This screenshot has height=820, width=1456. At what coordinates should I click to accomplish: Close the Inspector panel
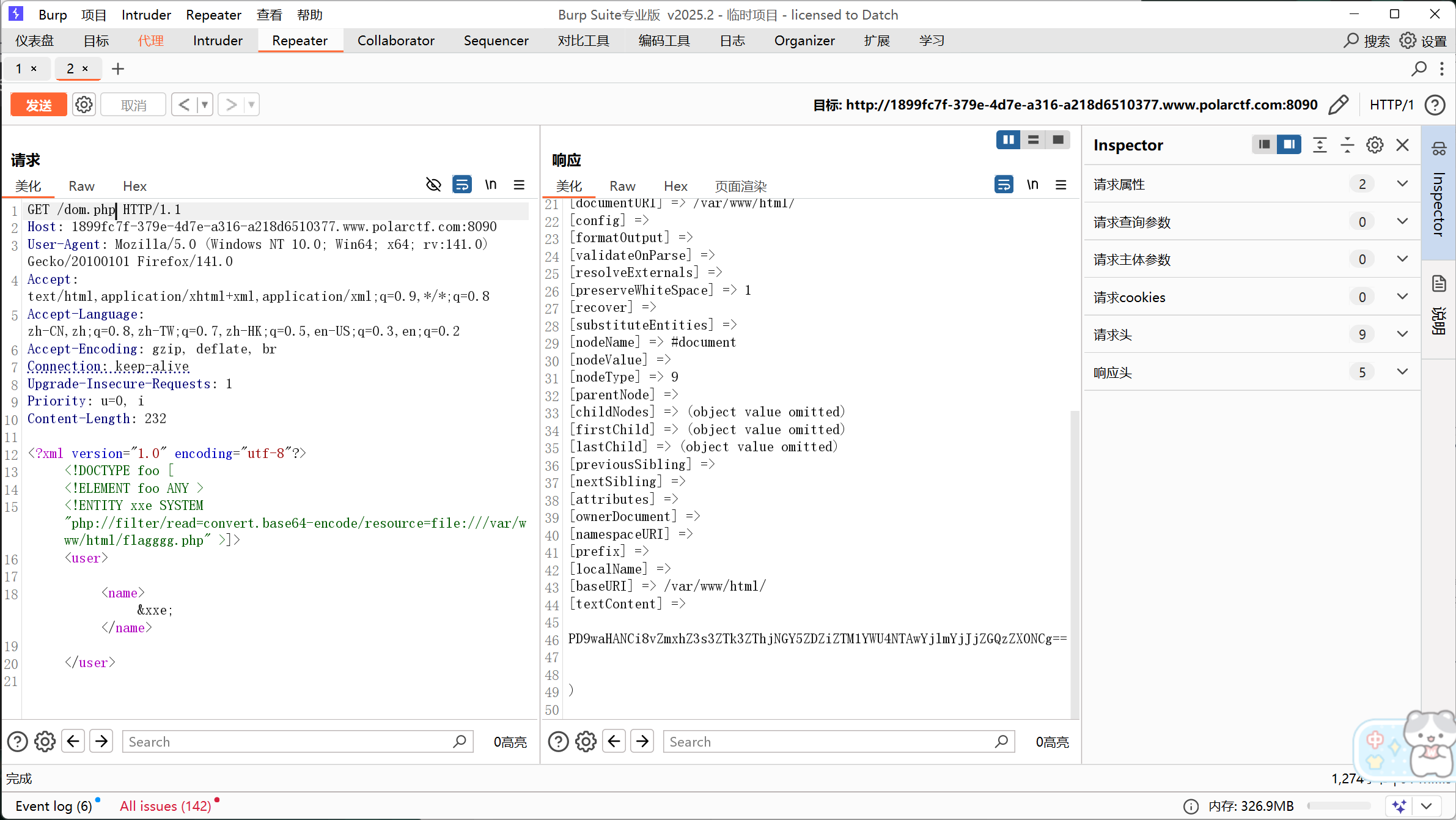coord(1403,145)
